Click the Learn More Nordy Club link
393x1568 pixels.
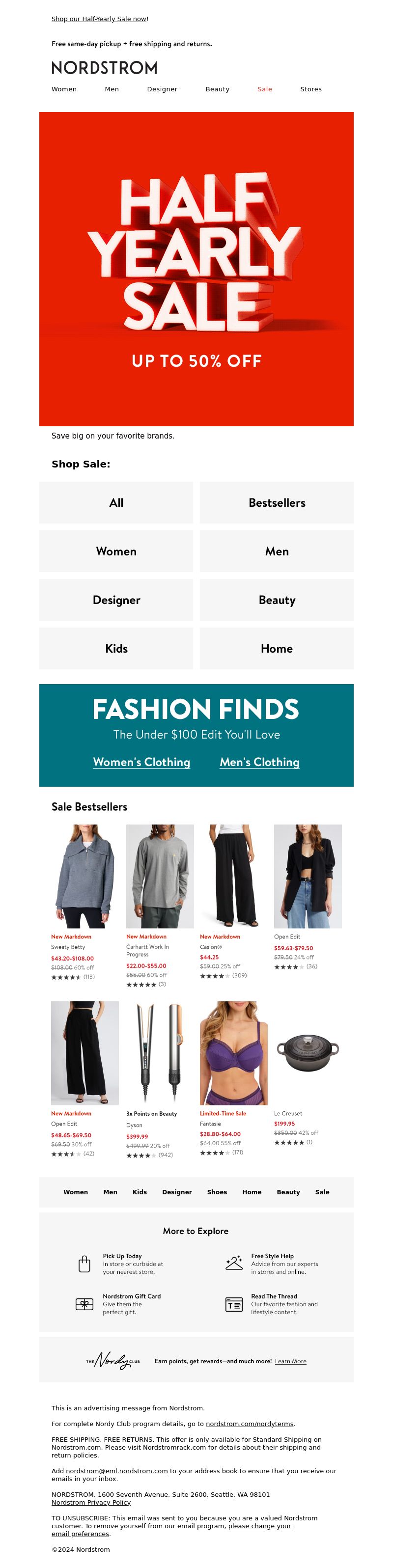tap(291, 1361)
